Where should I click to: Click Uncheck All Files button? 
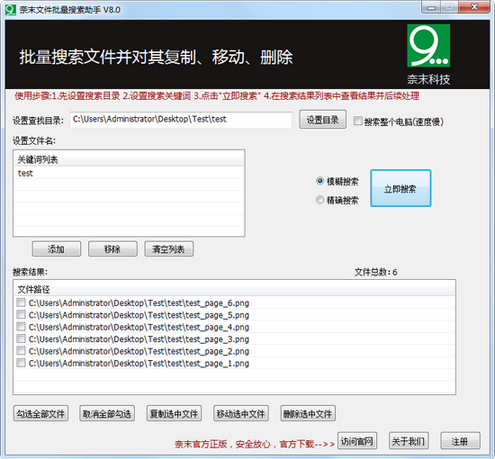107,414
